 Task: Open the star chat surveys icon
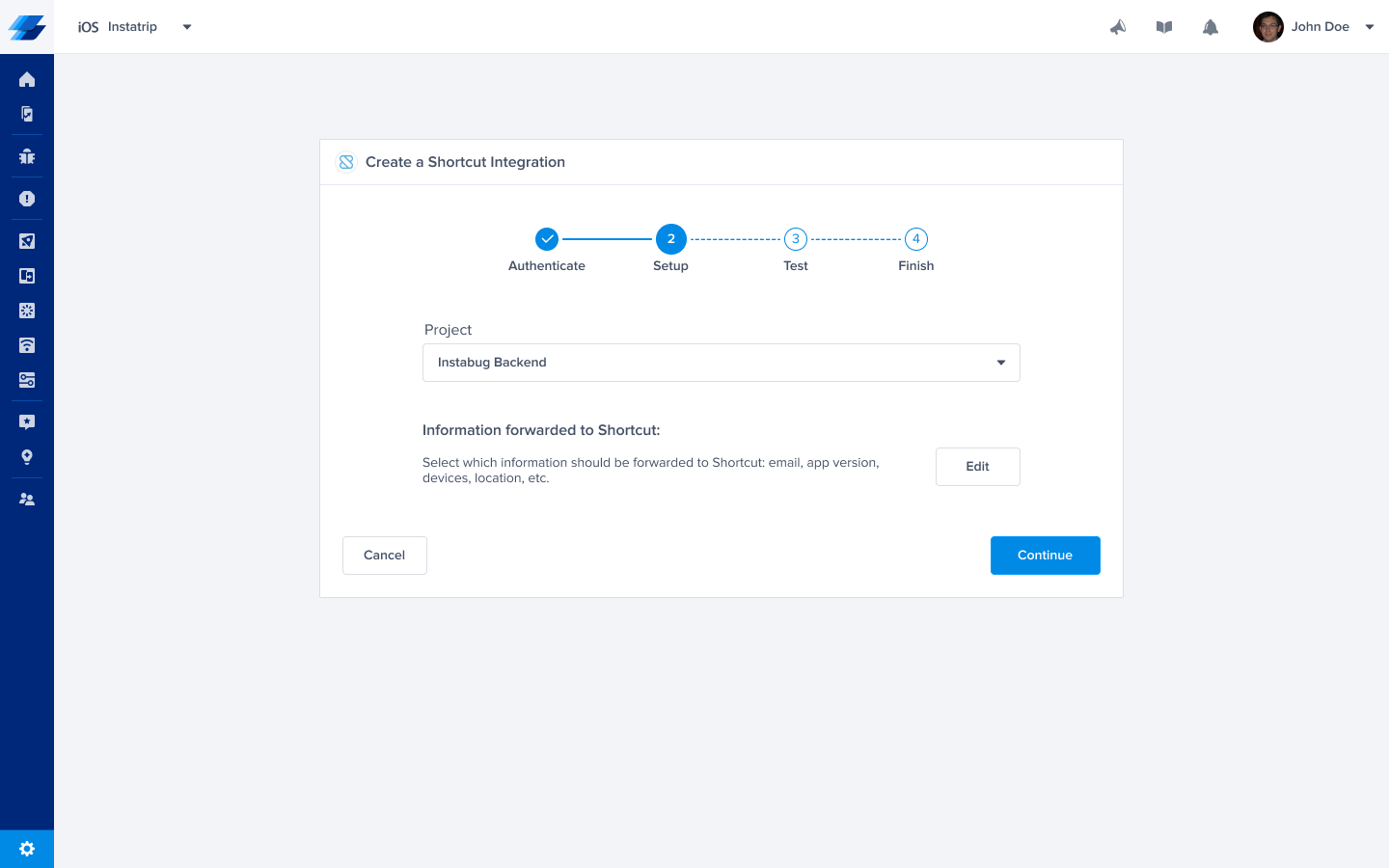[27, 421]
